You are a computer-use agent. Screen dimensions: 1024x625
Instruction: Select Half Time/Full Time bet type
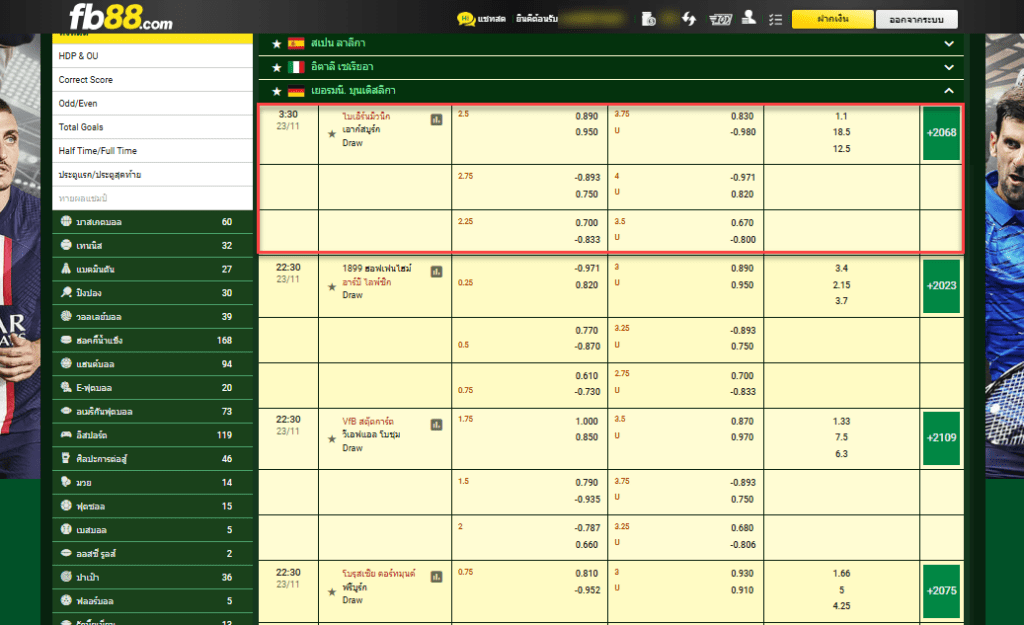(x=152, y=151)
